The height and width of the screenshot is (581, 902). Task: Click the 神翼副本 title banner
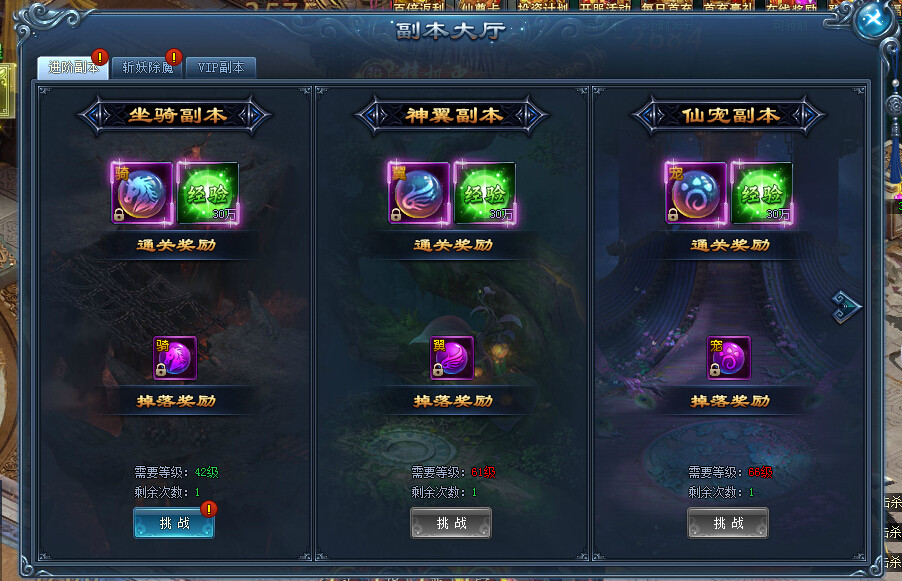pyautogui.click(x=452, y=115)
